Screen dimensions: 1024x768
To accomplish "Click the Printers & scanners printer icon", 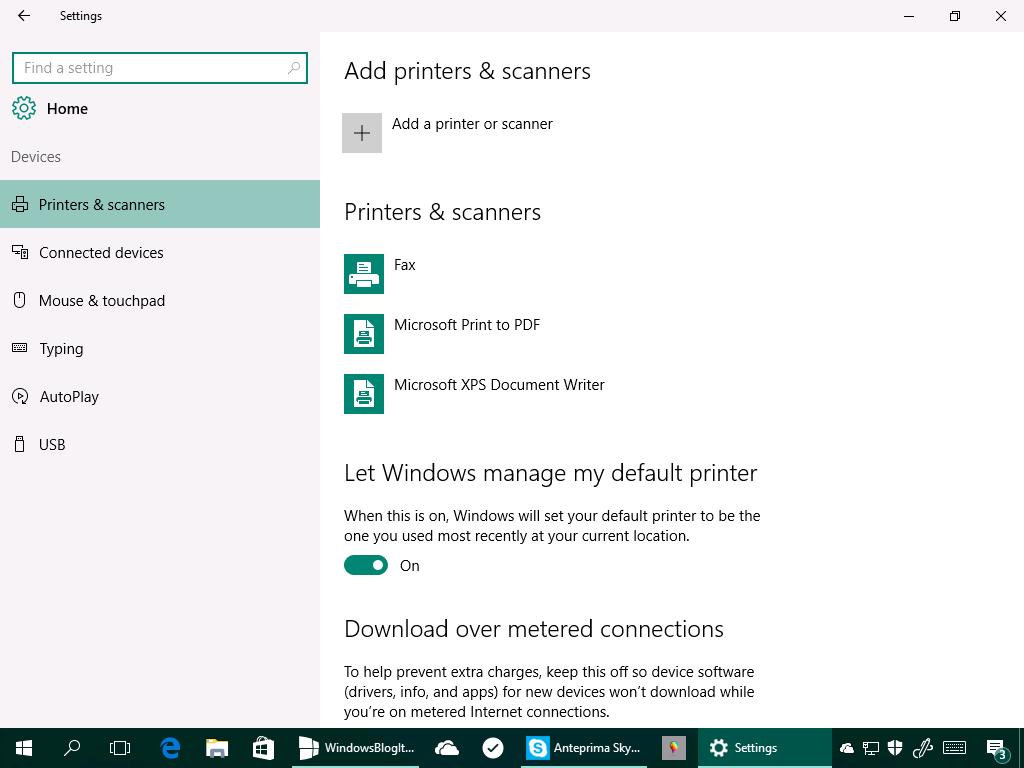I will (x=20, y=204).
